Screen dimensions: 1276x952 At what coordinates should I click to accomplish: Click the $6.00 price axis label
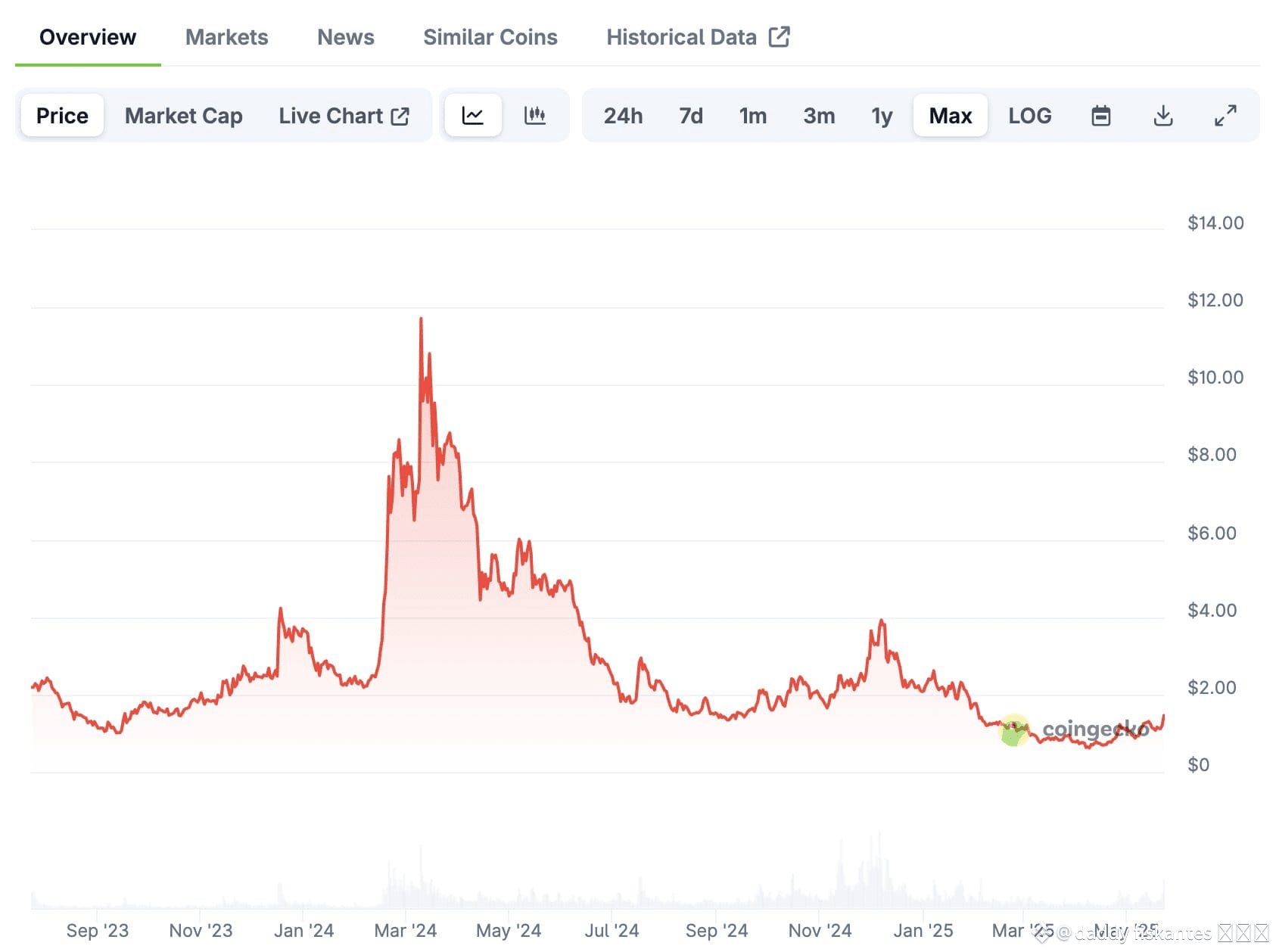[x=1212, y=533]
